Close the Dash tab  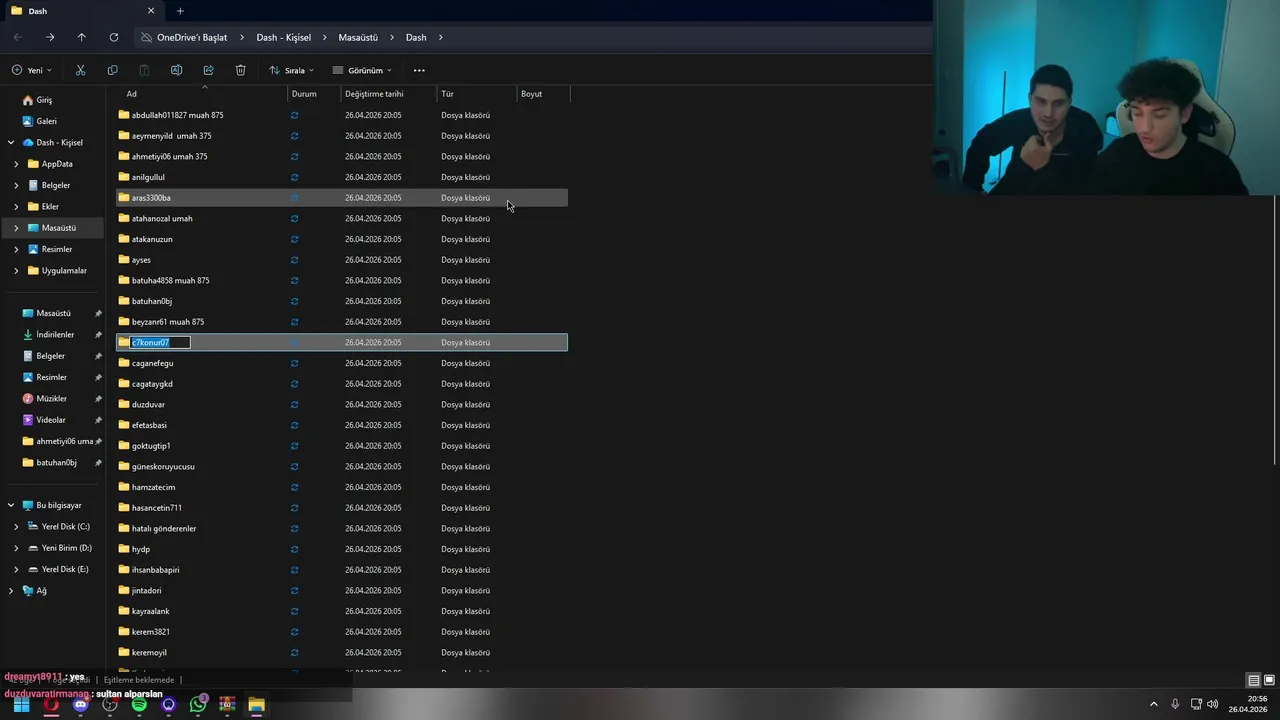[x=151, y=11]
